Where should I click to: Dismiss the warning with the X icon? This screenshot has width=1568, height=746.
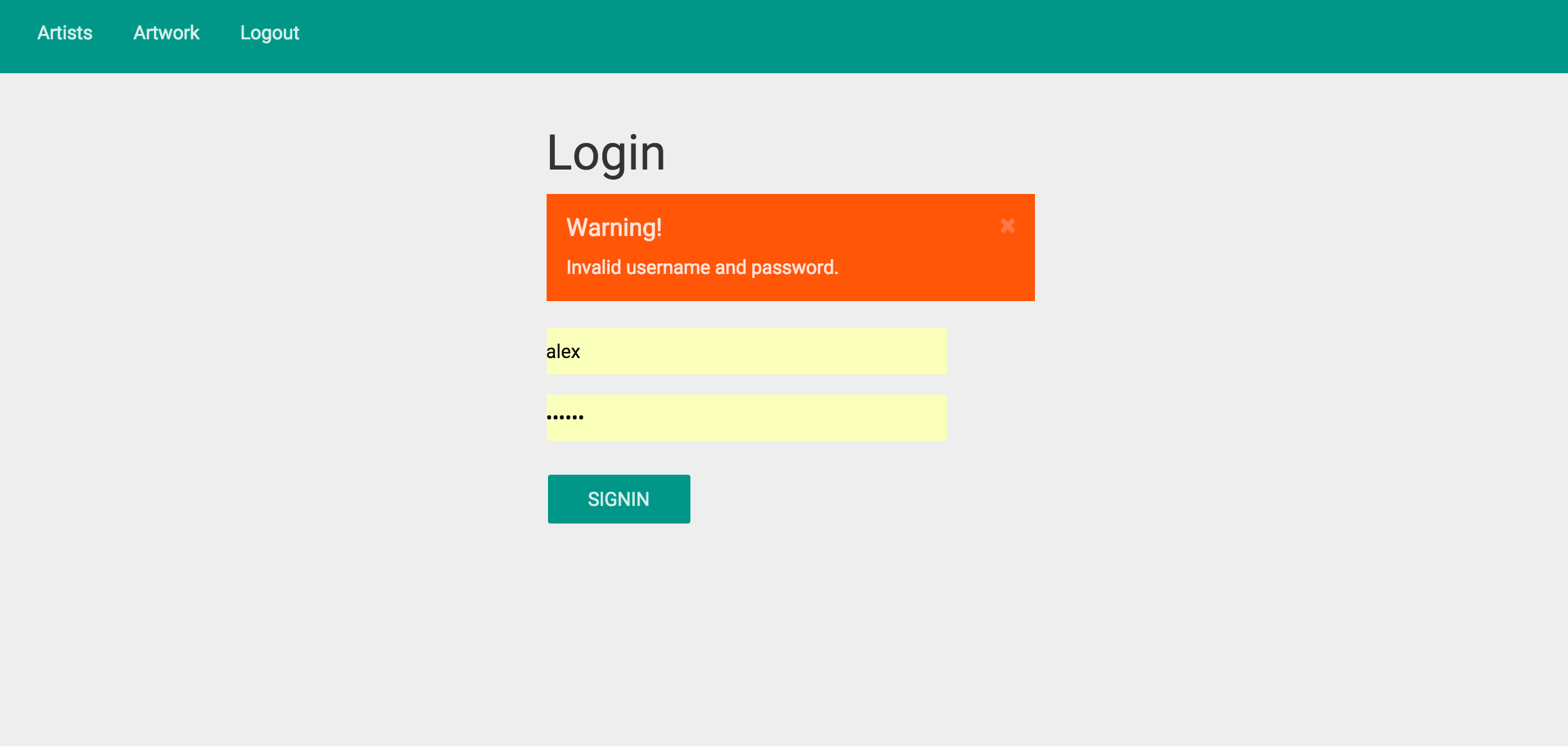tap(1007, 226)
